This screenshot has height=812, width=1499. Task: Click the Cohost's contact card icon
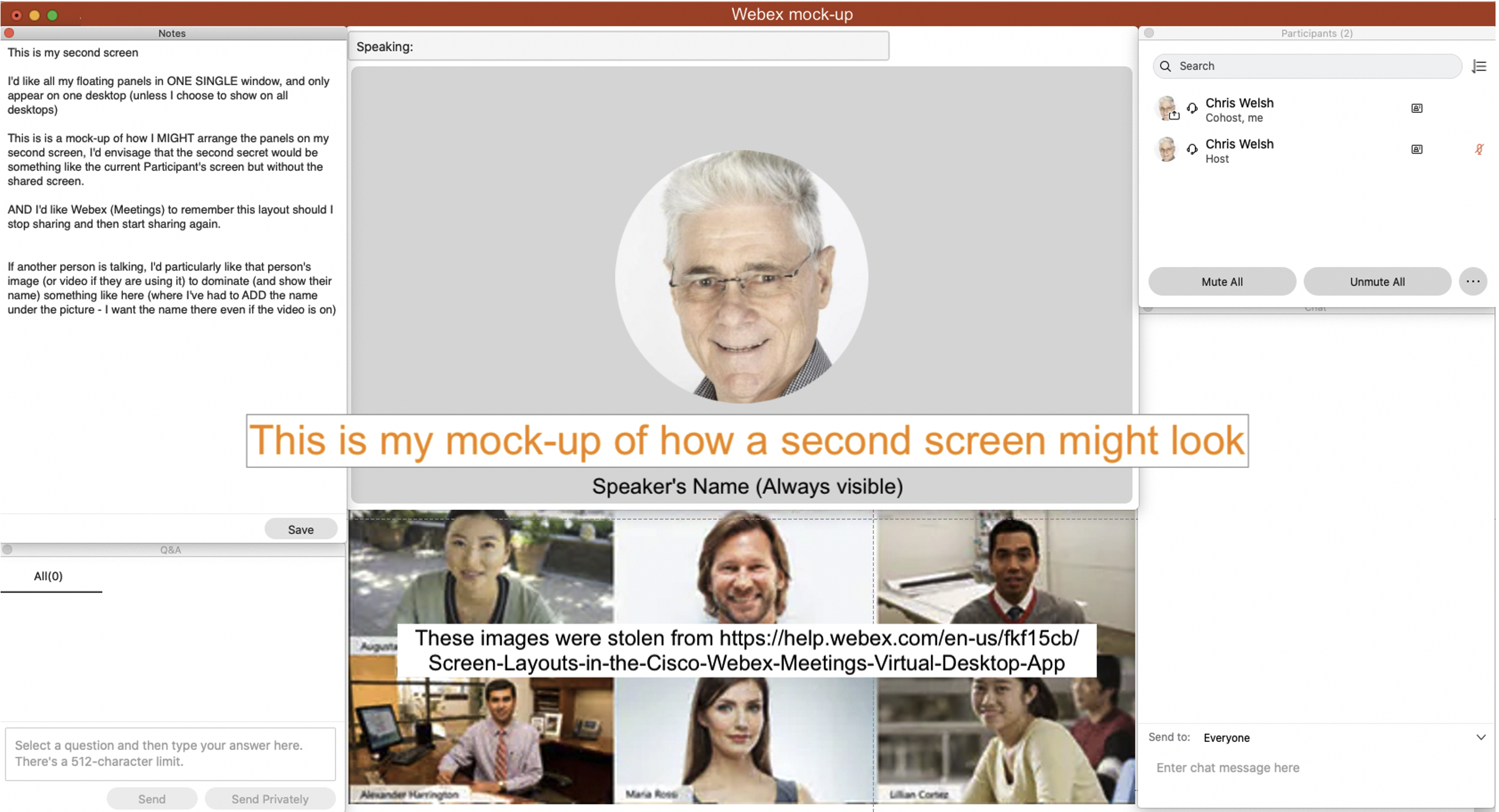pyautogui.click(x=1416, y=108)
